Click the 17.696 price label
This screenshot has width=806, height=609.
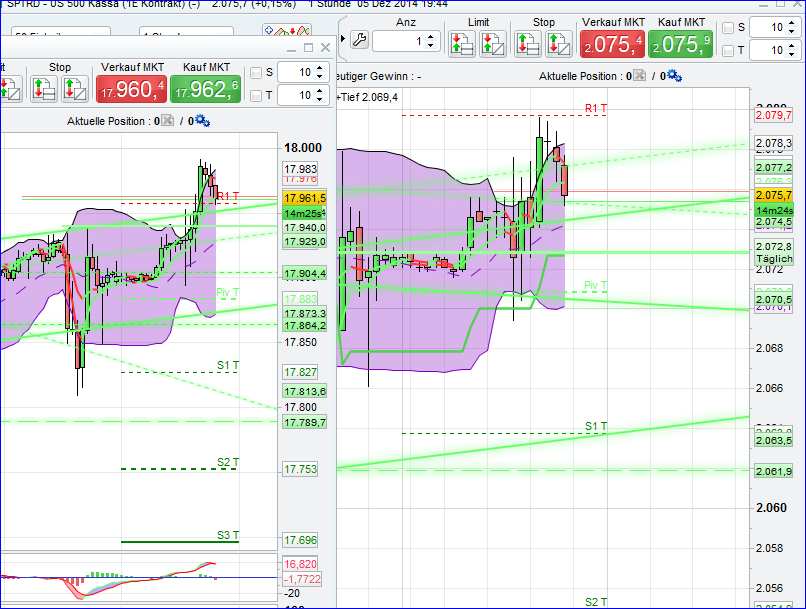[301, 540]
